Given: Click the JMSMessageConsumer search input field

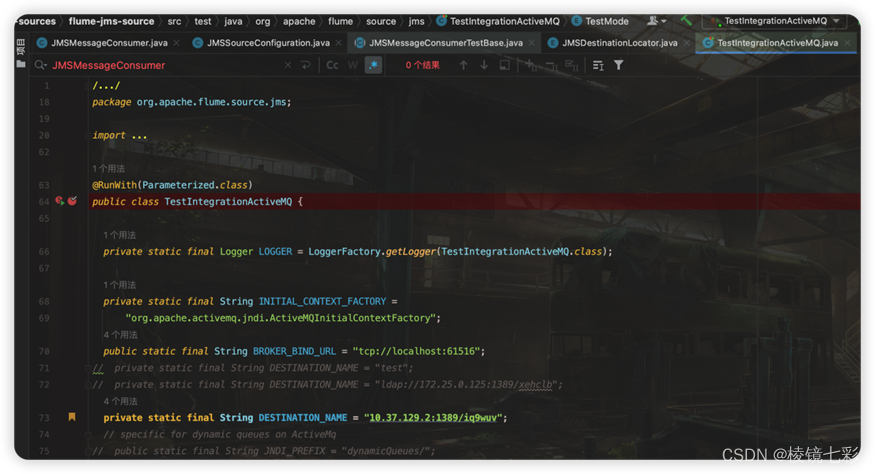Looking at the screenshot, I should point(165,65).
